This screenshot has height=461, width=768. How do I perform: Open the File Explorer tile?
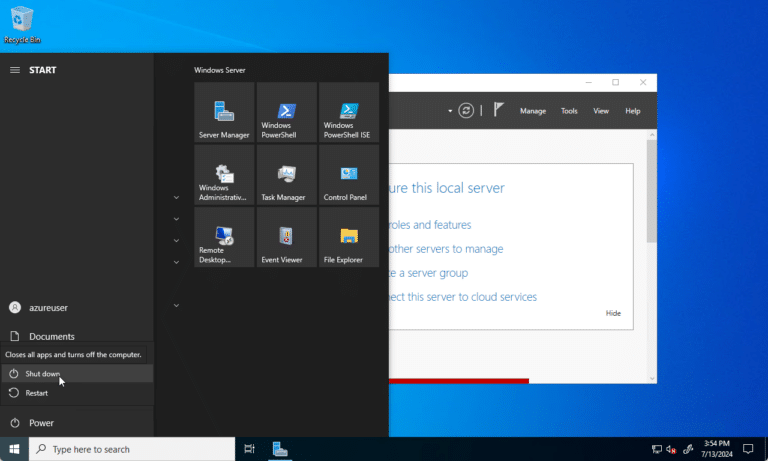(348, 237)
